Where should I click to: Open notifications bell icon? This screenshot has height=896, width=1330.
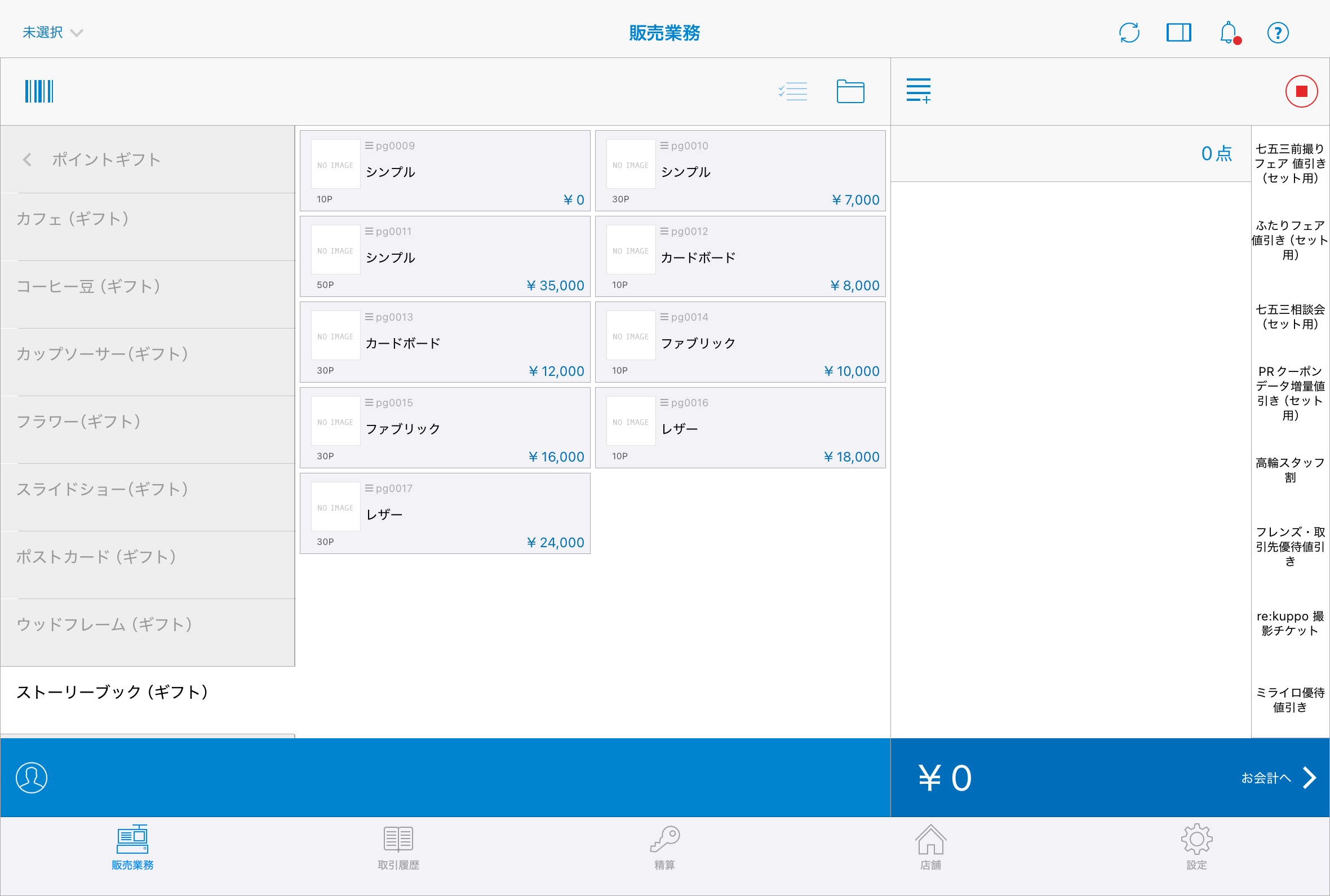[1230, 33]
